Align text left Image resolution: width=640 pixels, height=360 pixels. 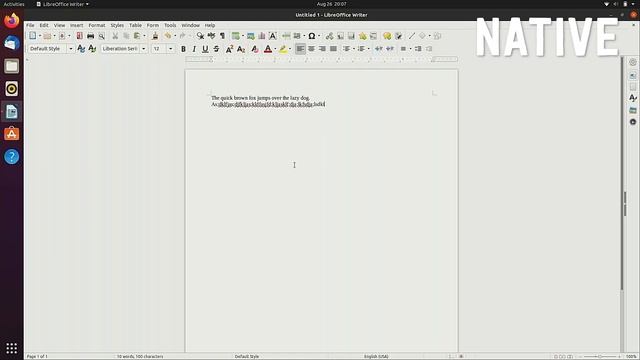[300, 49]
